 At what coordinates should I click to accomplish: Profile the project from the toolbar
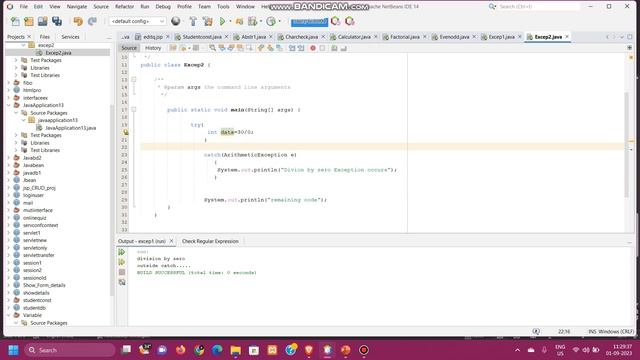point(253,21)
